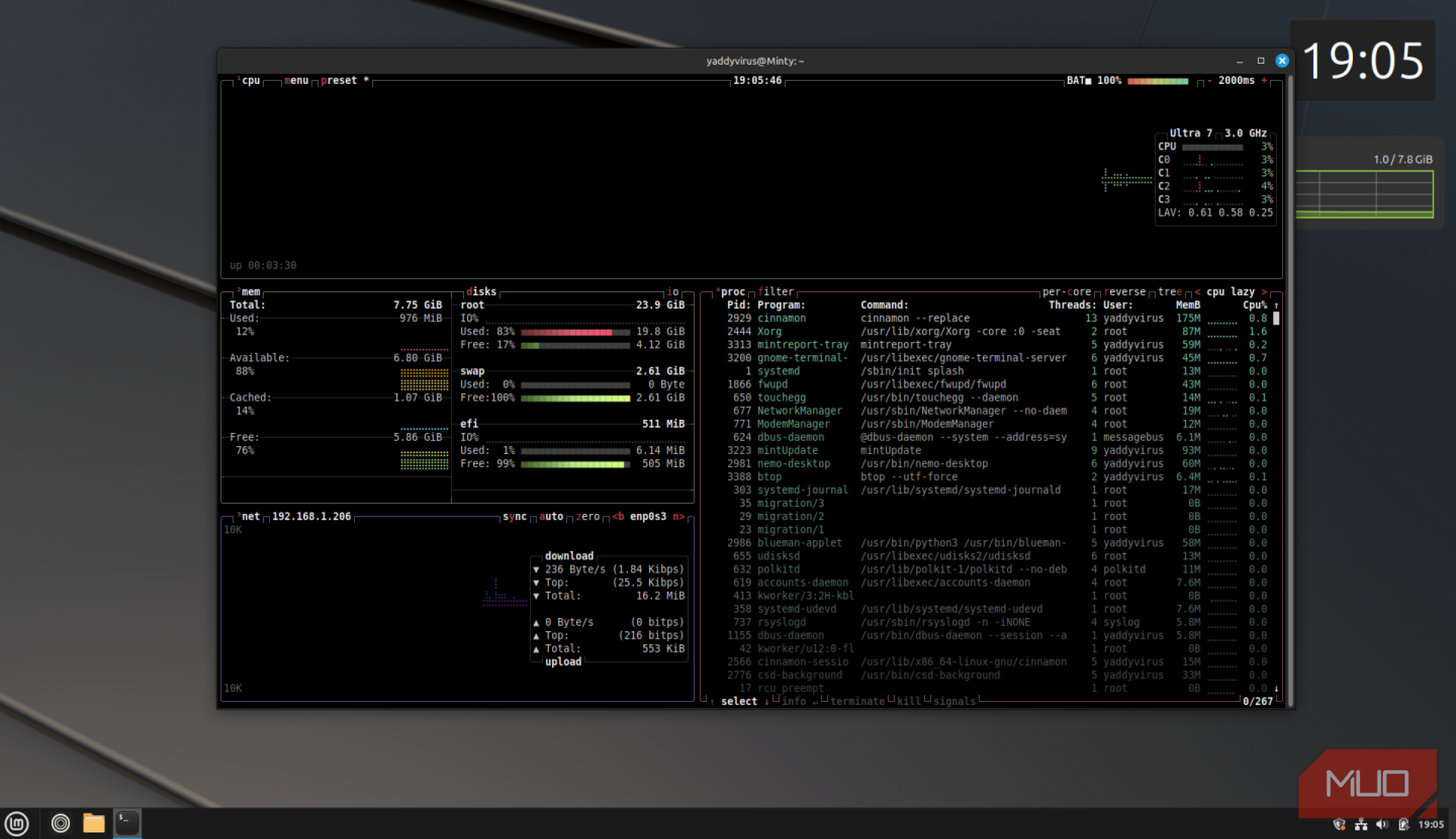Image resolution: width=1456 pixels, height=839 pixels.
Task: Launch the Files folder icon in taskbar
Action: tap(94, 823)
